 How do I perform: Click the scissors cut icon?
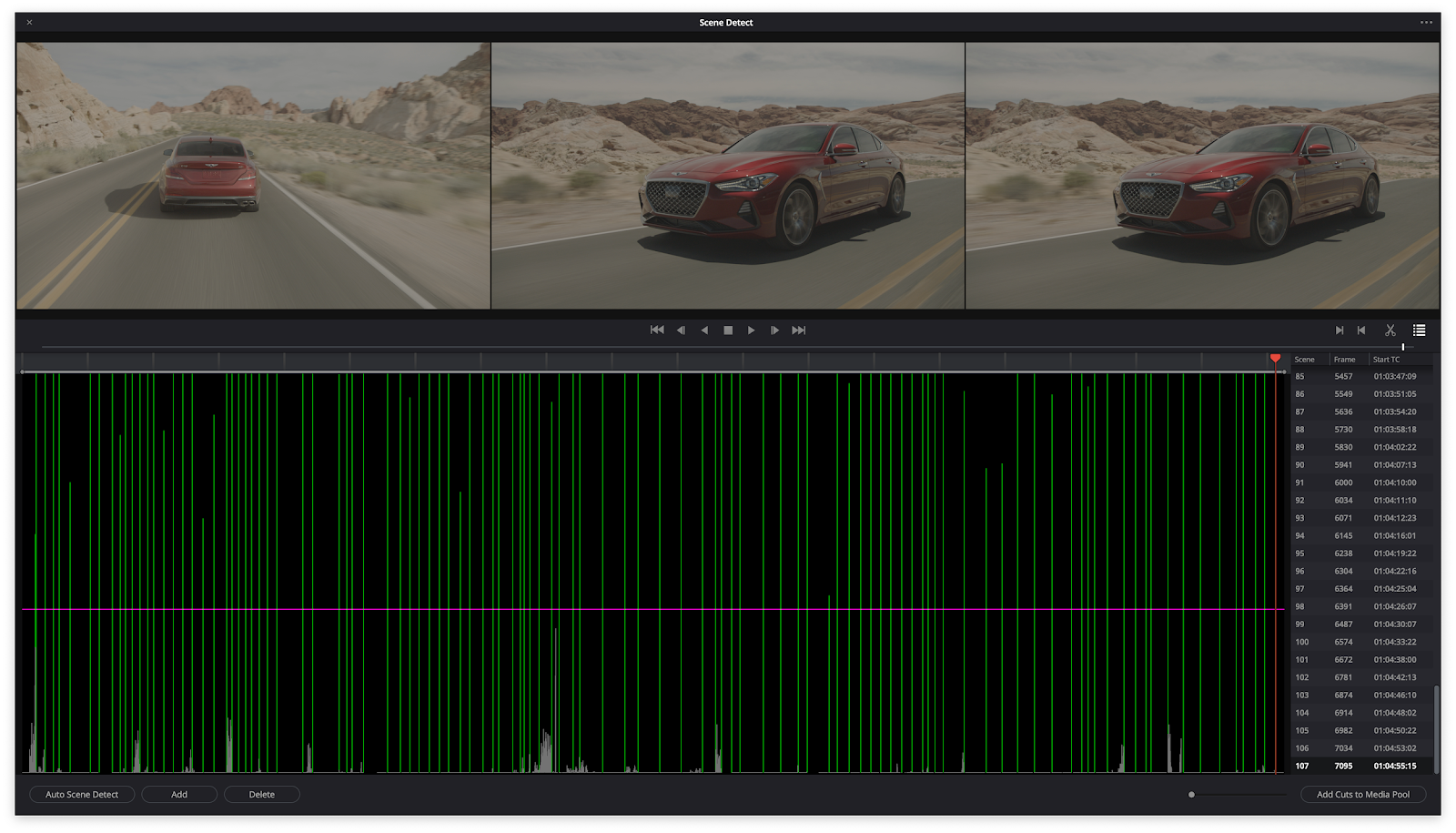click(1390, 330)
